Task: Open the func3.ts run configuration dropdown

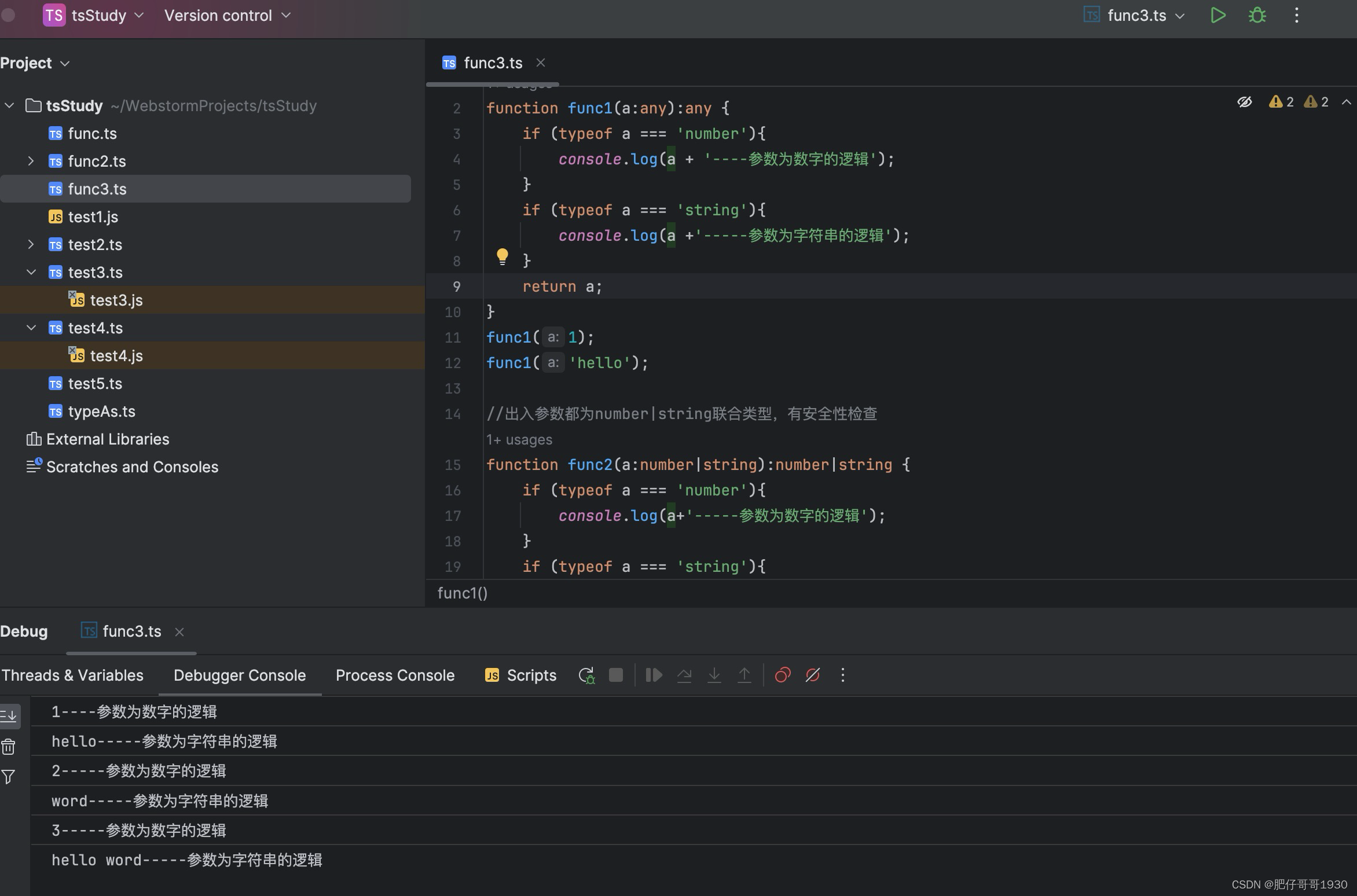Action: pos(1135,16)
